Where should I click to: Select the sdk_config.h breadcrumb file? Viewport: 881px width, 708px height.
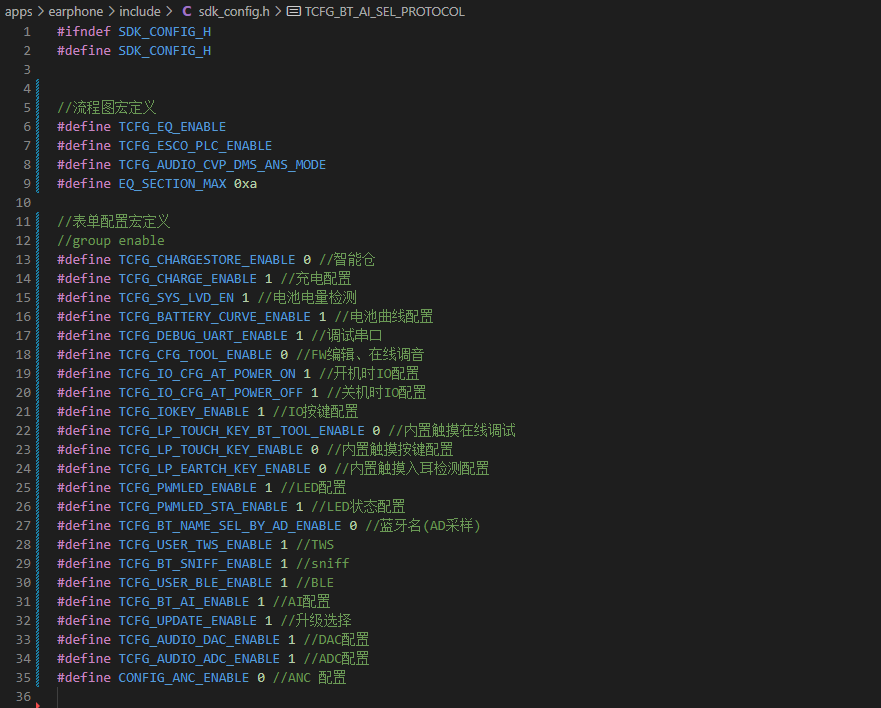pyautogui.click(x=234, y=11)
